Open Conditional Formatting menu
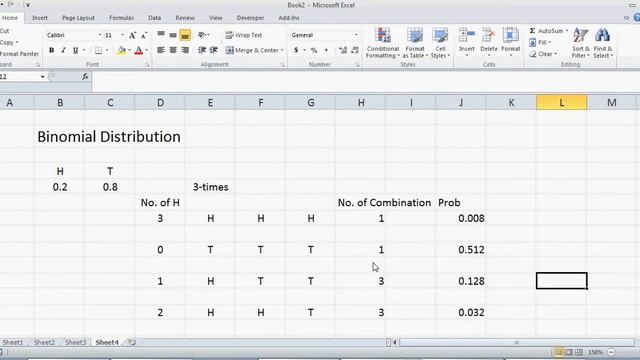 pyautogui.click(x=382, y=43)
